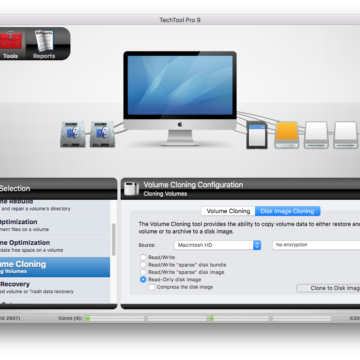Screen dimensions: 360x360
Task: Click the Cores (4): status label
Action: [x=70, y=318]
